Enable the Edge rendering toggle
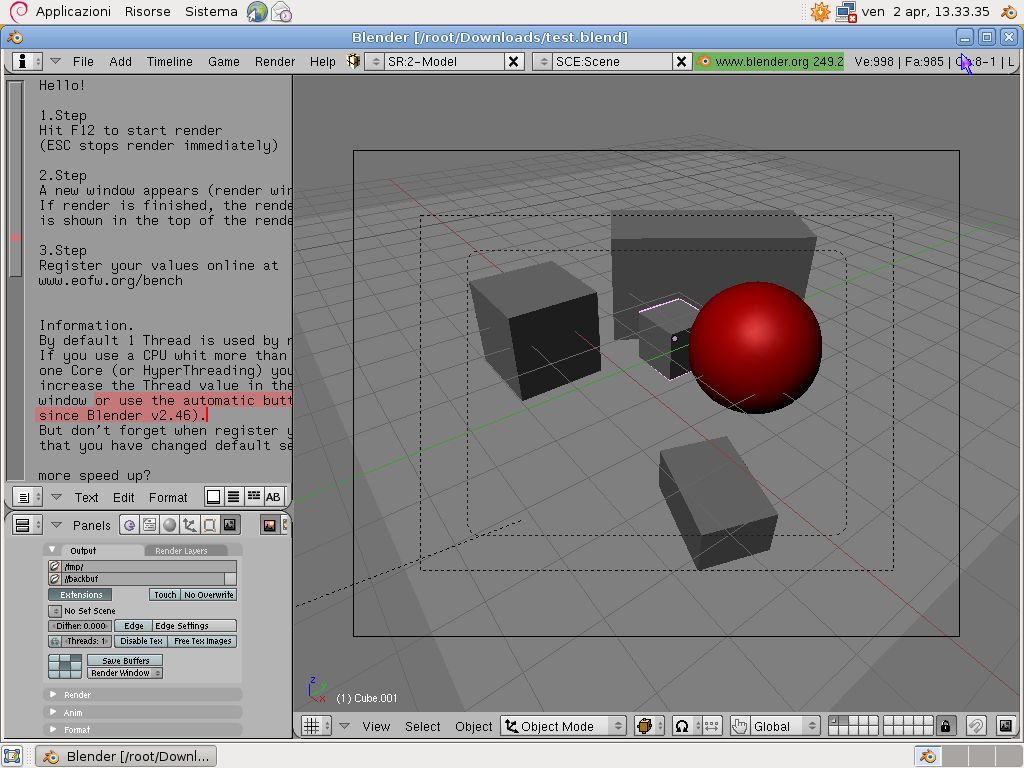 pyautogui.click(x=133, y=626)
